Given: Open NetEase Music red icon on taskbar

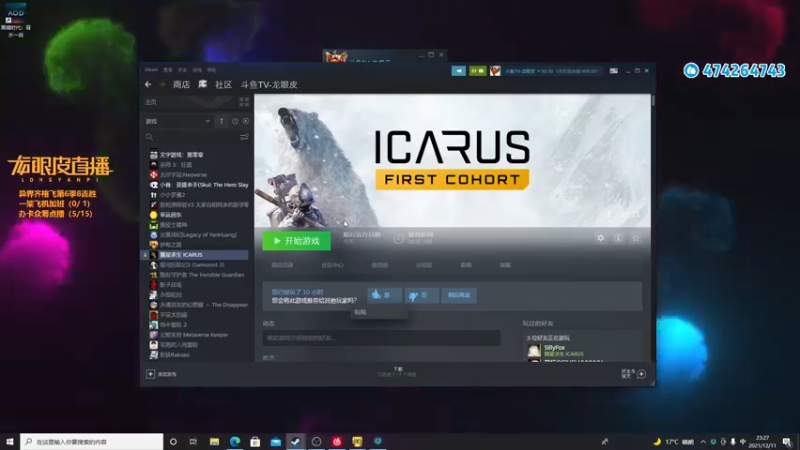Looking at the screenshot, I should (337, 441).
